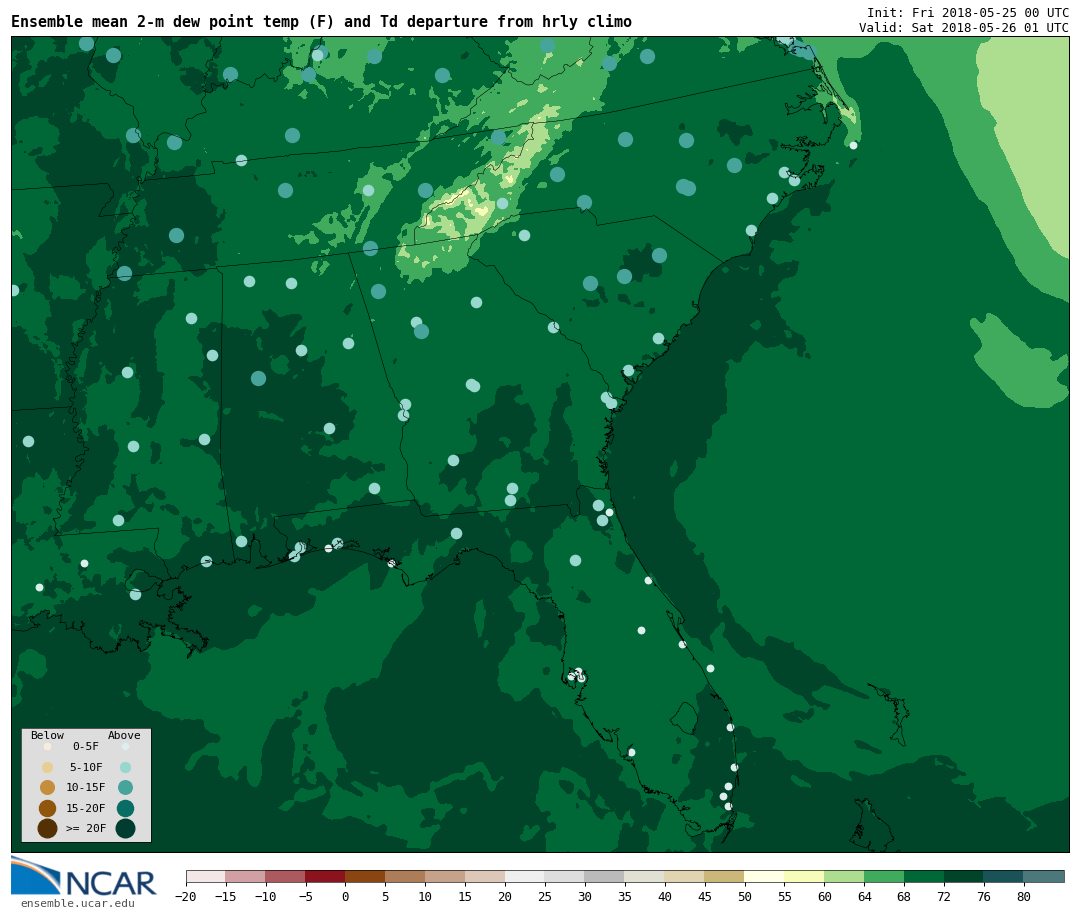Click the NCAR logo

(83, 877)
